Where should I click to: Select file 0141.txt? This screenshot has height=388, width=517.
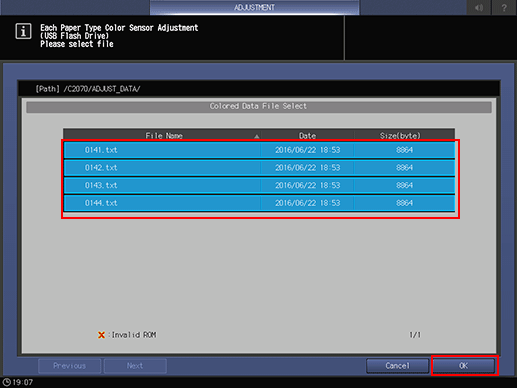tap(259, 150)
